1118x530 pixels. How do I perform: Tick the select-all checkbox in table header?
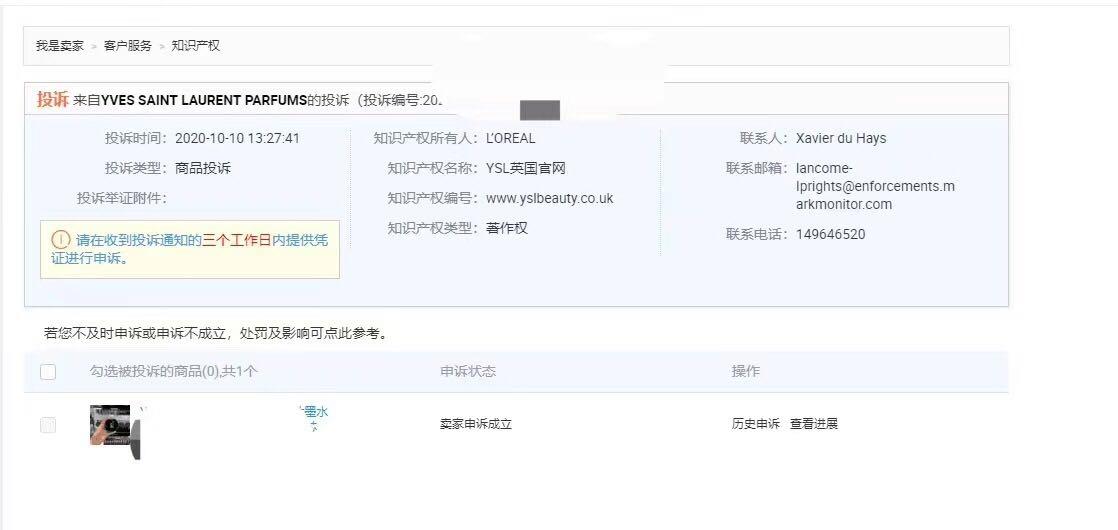pyautogui.click(x=48, y=372)
